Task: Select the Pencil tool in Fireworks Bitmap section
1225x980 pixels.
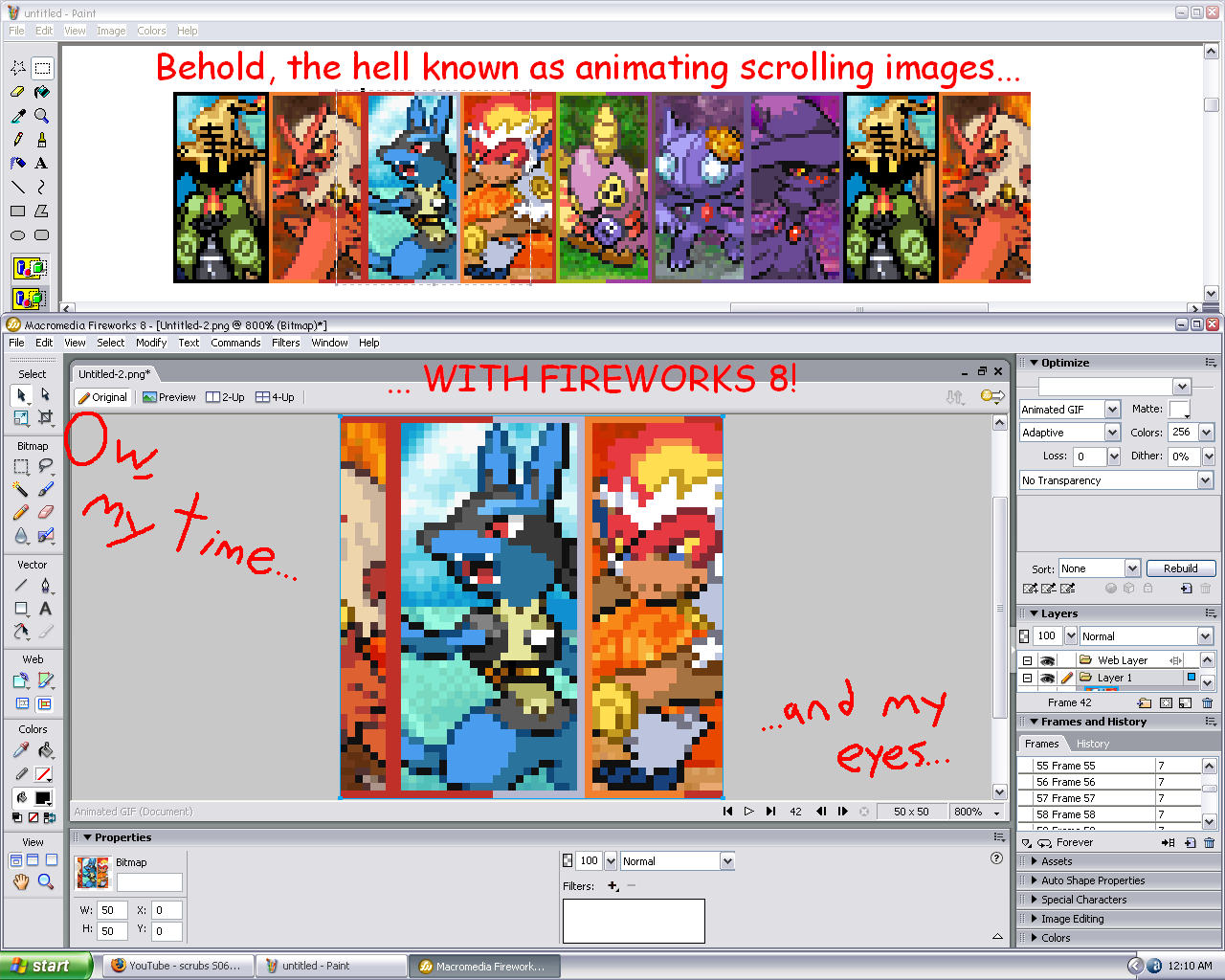Action: coord(21,512)
